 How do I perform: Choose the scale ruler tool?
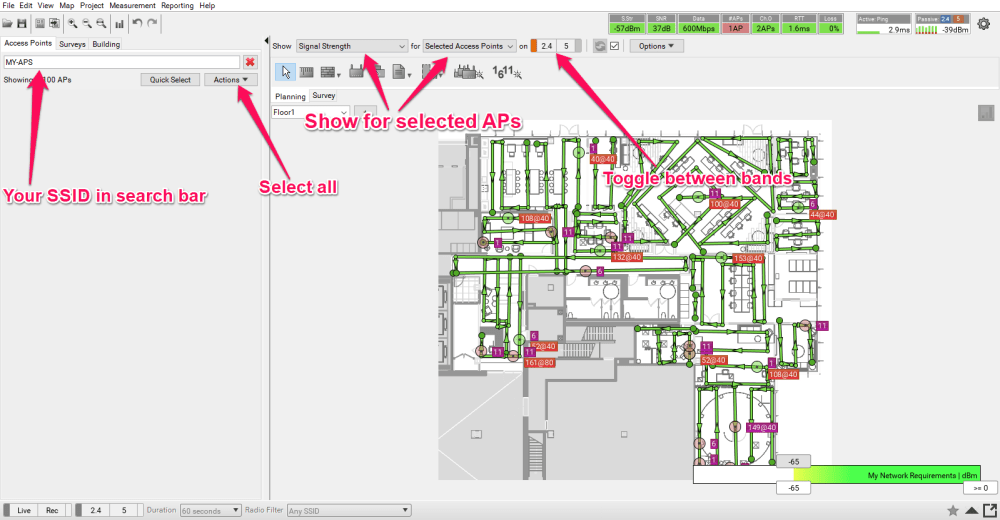coord(307,73)
